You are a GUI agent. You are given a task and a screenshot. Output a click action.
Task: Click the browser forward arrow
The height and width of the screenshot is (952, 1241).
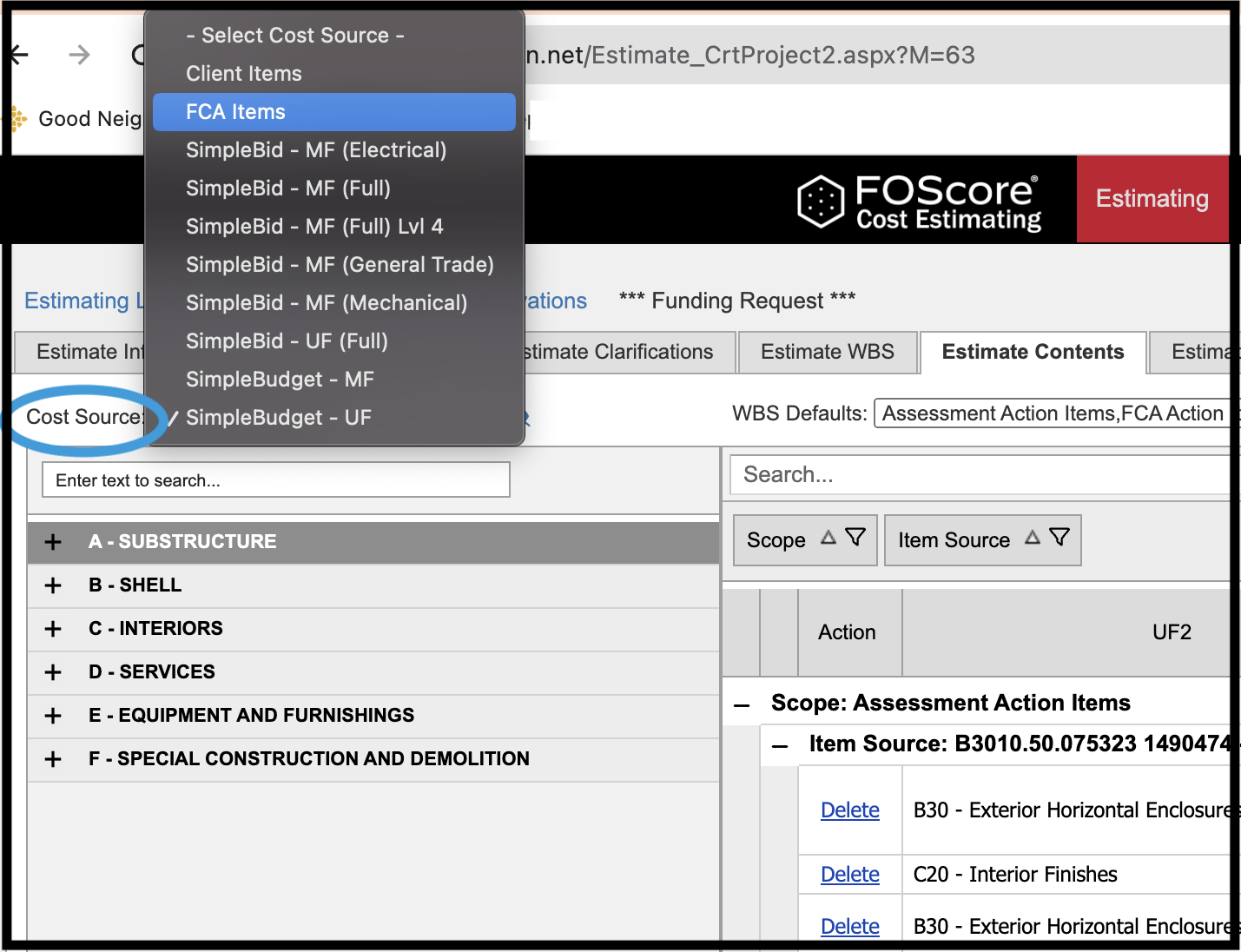point(80,55)
